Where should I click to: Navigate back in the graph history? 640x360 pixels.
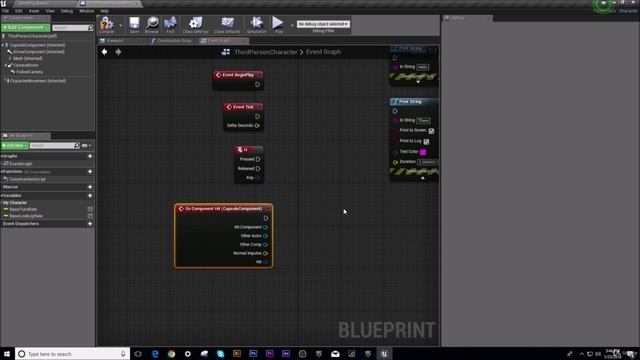tap(104, 52)
